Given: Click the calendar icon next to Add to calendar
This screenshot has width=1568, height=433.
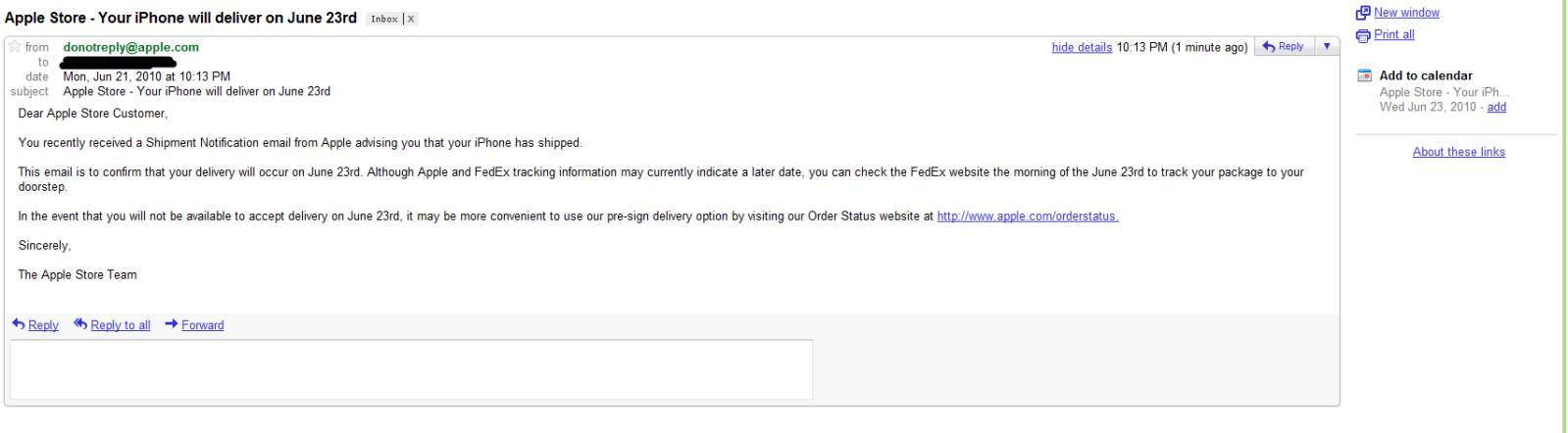Looking at the screenshot, I should click(1364, 75).
